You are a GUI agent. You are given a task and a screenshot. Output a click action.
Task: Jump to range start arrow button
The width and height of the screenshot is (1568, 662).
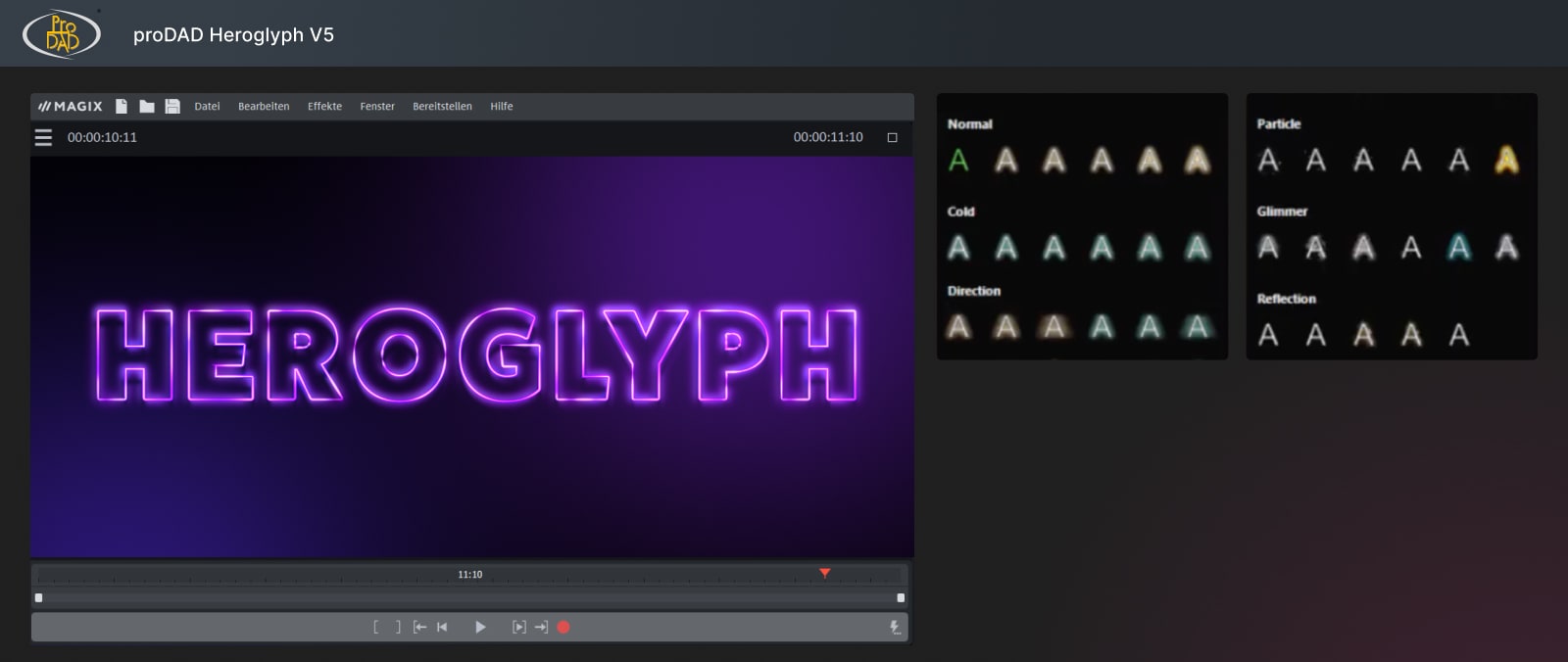(419, 627)
